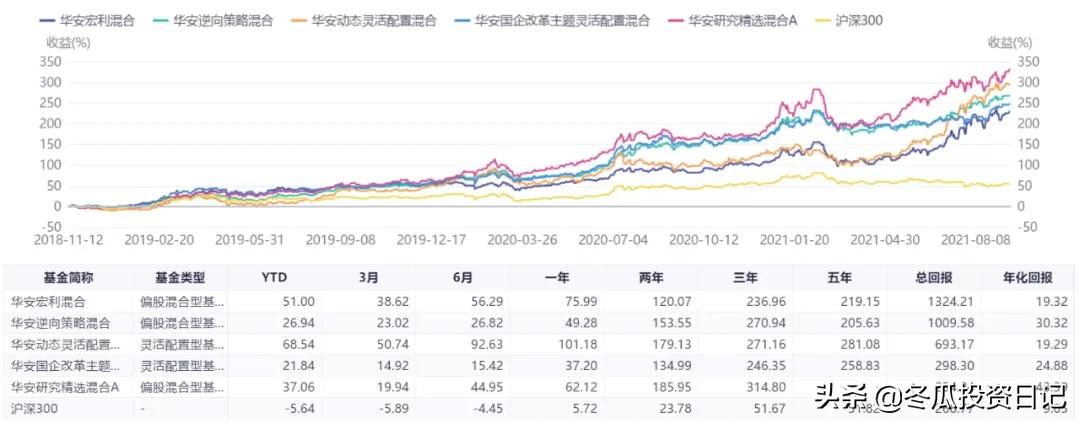The image size is (1080, 424).
Task: Toggle the 华安国企改革主题灵活配置混合 legend series
Action: click(550, 20)
